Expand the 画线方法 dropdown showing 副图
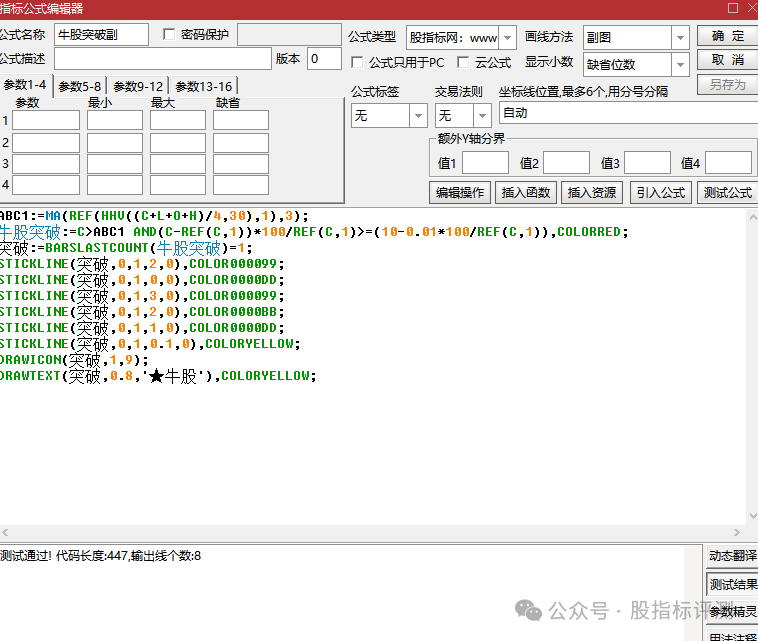This screenshot has height=641, width=758. (x=680, y=38)
